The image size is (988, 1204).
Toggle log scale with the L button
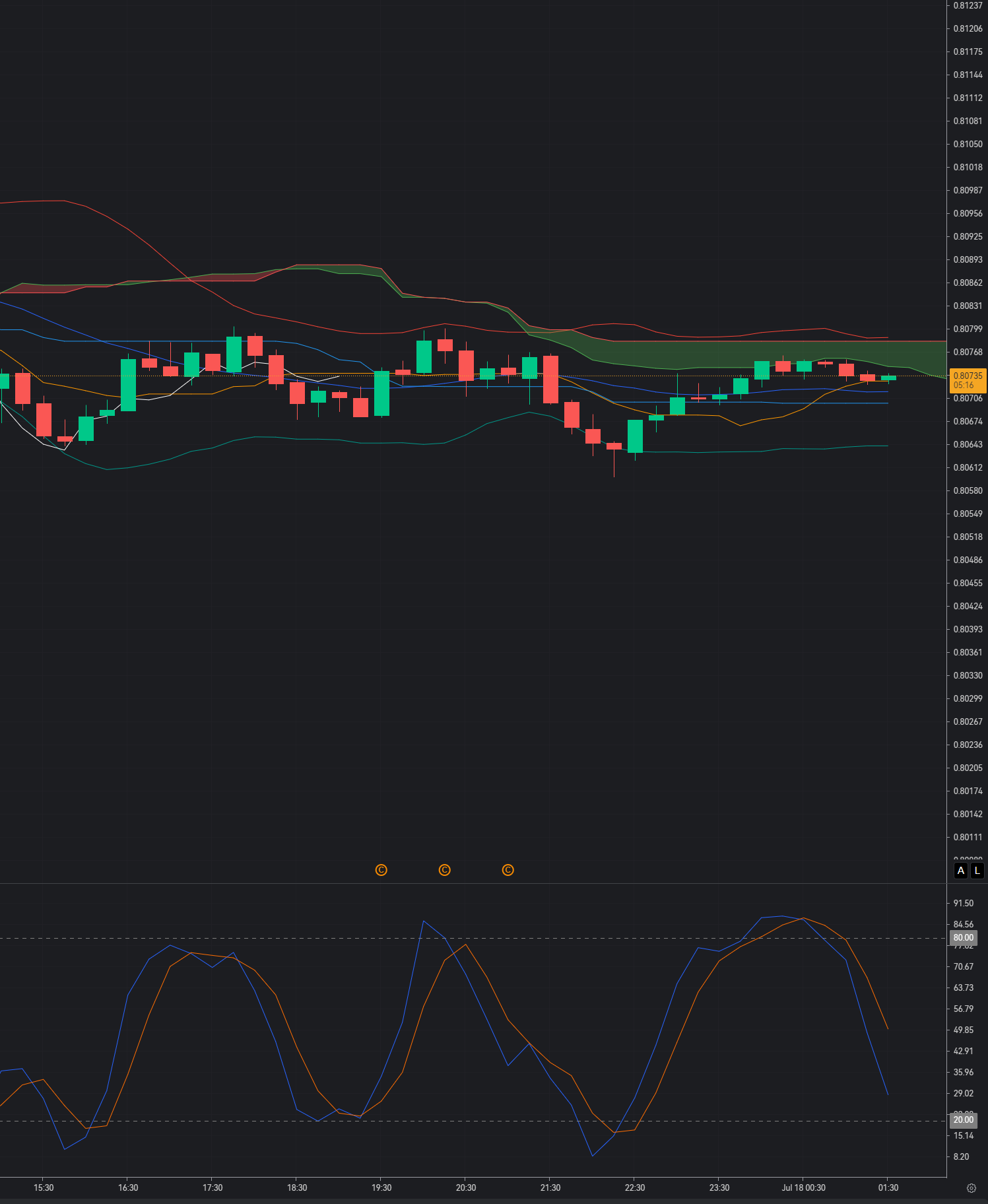977,871
